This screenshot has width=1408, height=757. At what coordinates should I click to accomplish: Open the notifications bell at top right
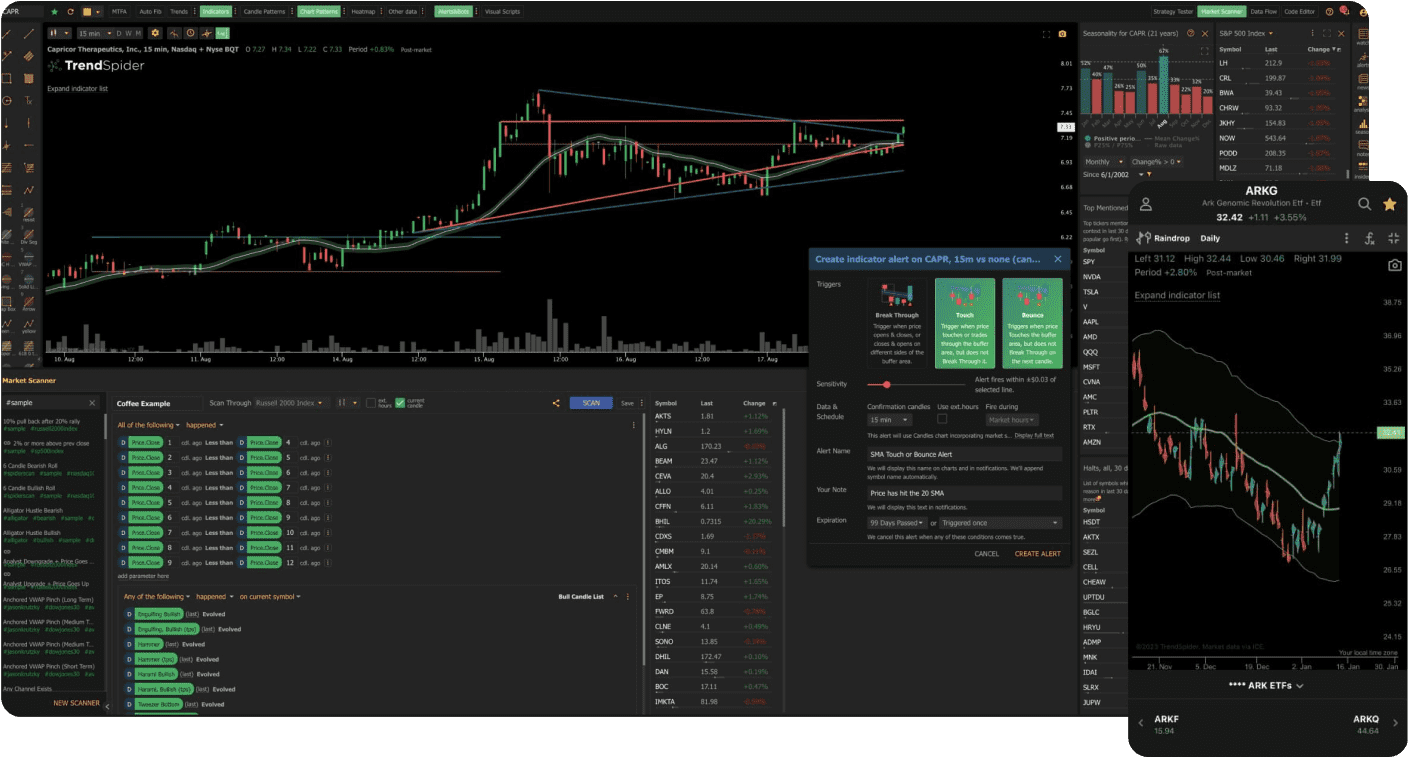click(1344, 11)
